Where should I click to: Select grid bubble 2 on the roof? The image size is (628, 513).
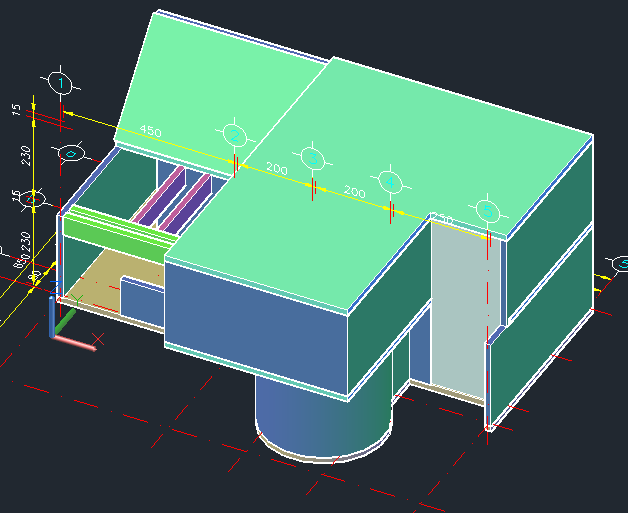(233, 134)
